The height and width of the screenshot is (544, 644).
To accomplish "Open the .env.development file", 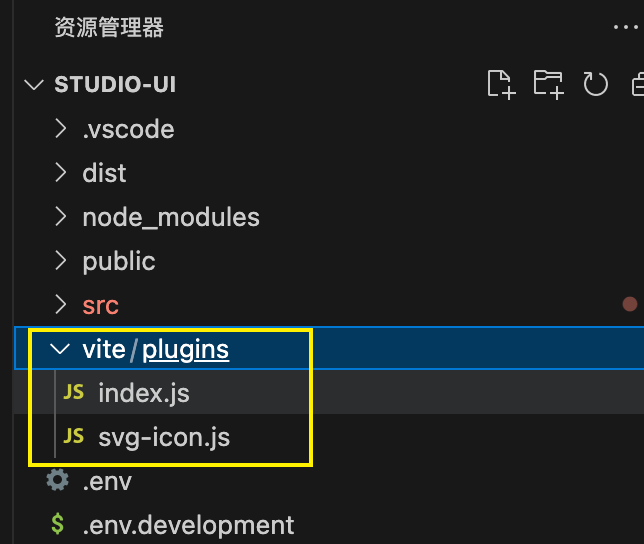I will 189,526.
